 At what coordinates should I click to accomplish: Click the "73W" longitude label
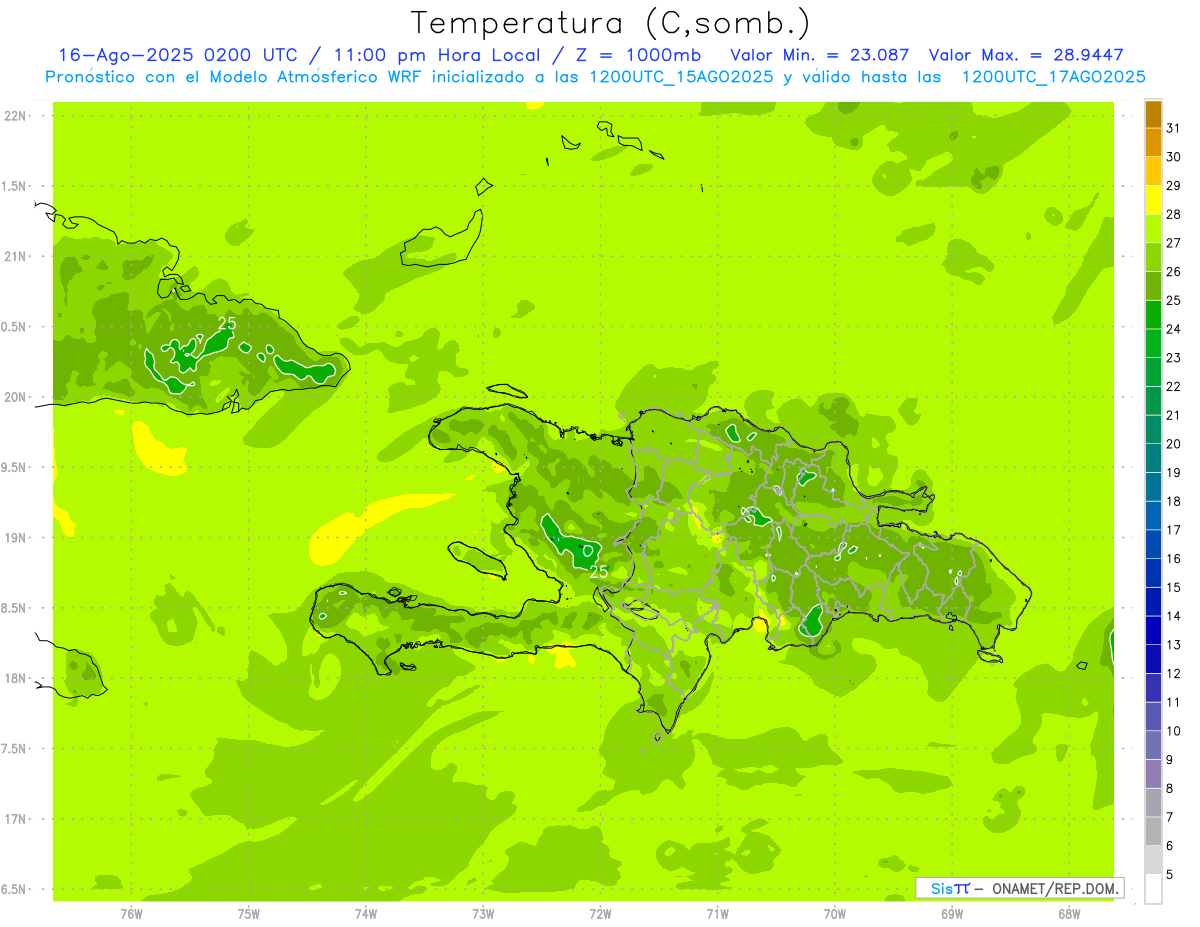[483, 914]
